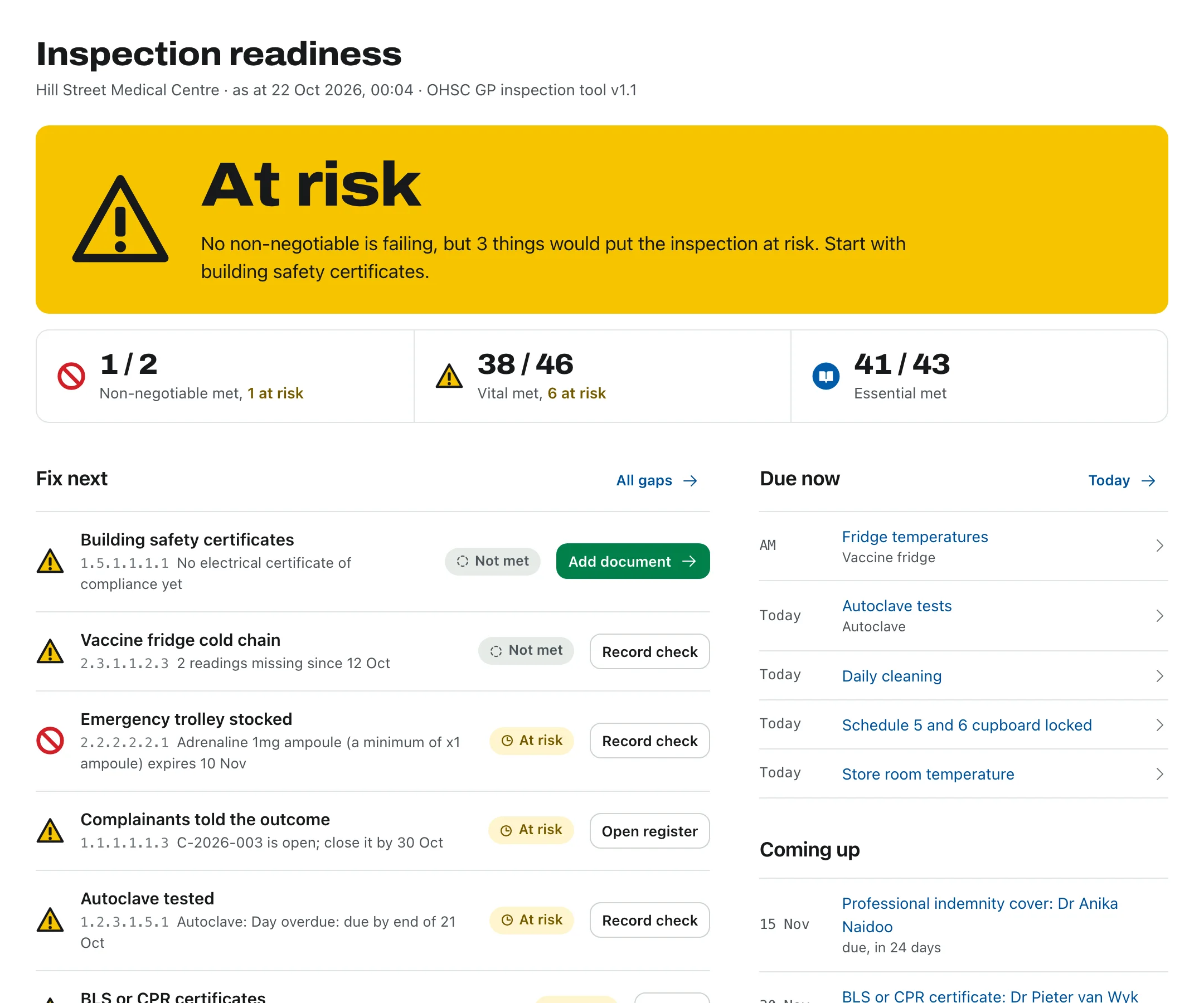This screenshot has height=1003, width=1204.
Task: Open Fridge temperatures task
Action: coord(915,537)
